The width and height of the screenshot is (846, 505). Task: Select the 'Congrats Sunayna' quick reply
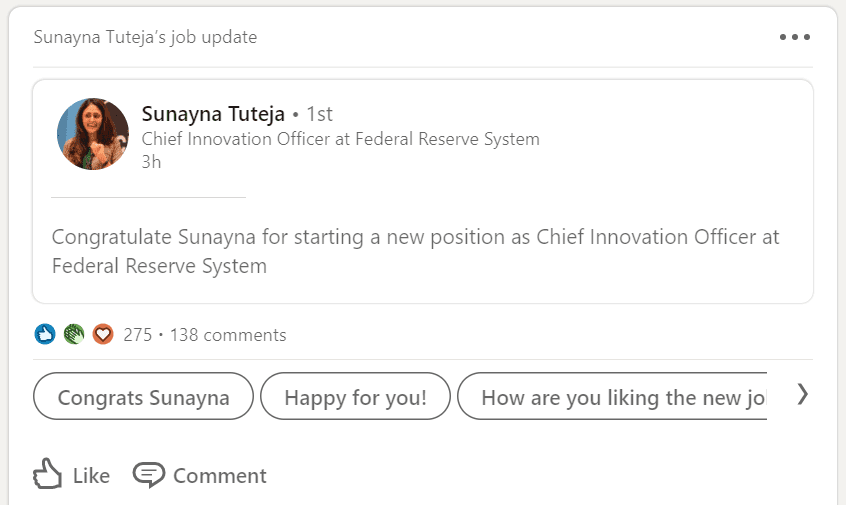[143, 397]
